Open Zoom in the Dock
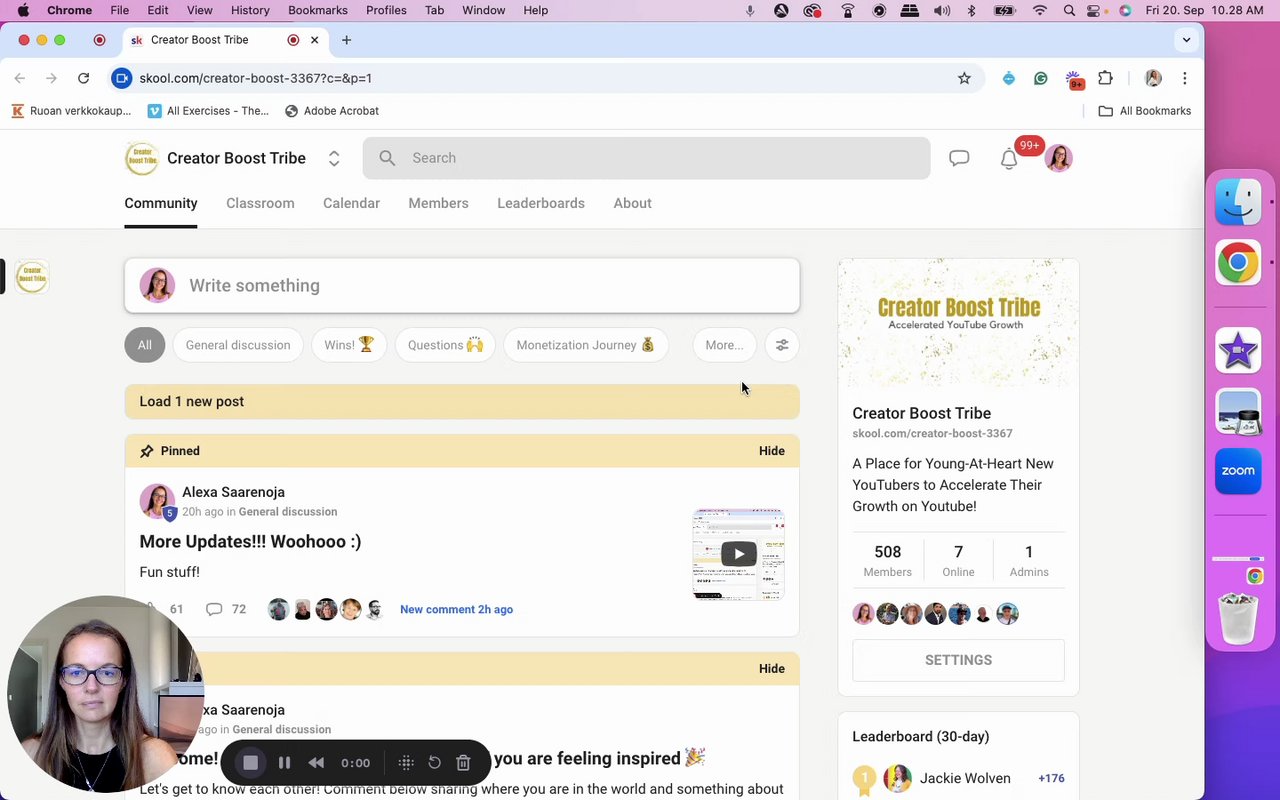The image size is (1280, 800). point(1238,471)
